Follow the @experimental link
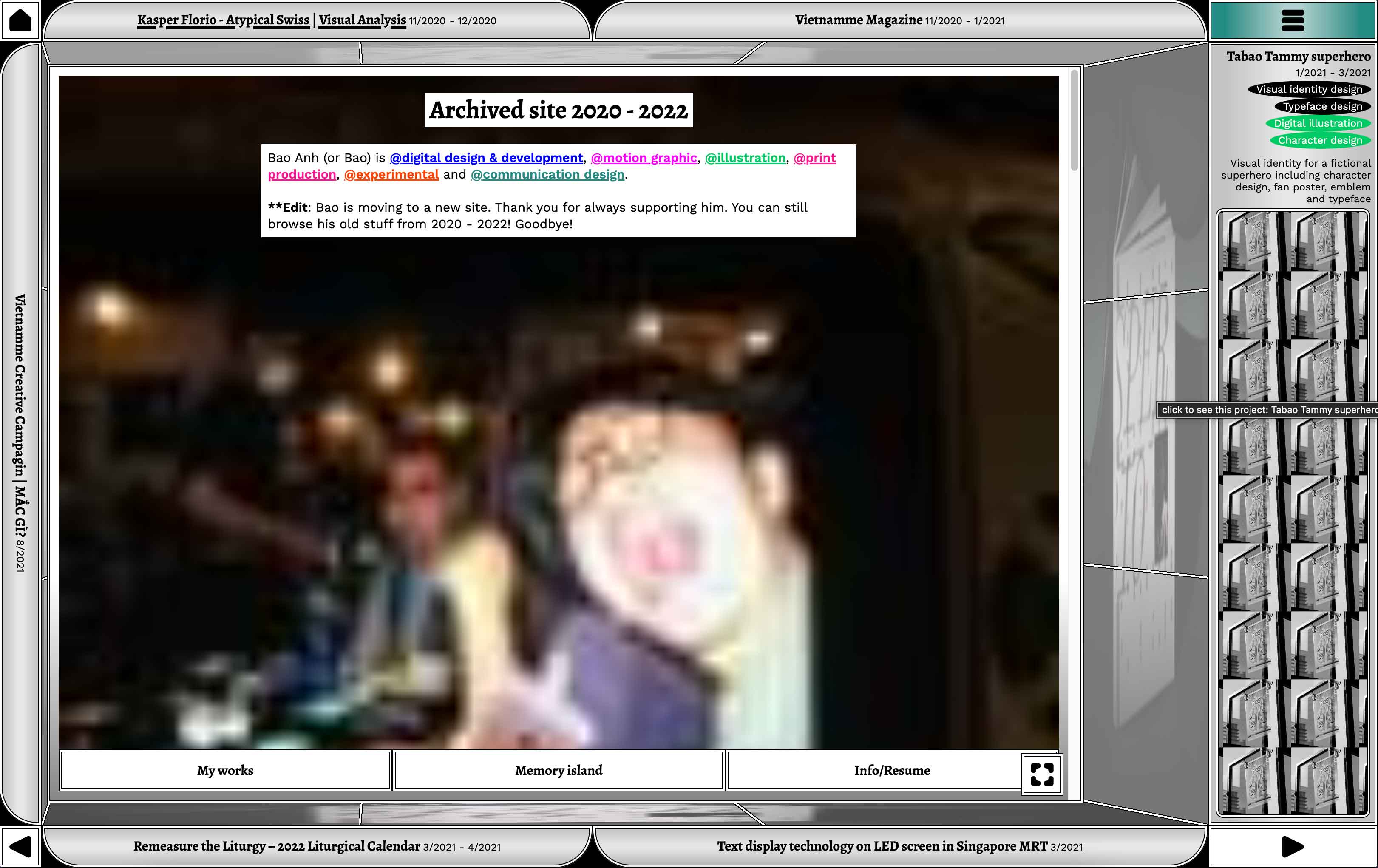Screen dimensions: 1378x868 pyautogui.click(x=391, y=175)
